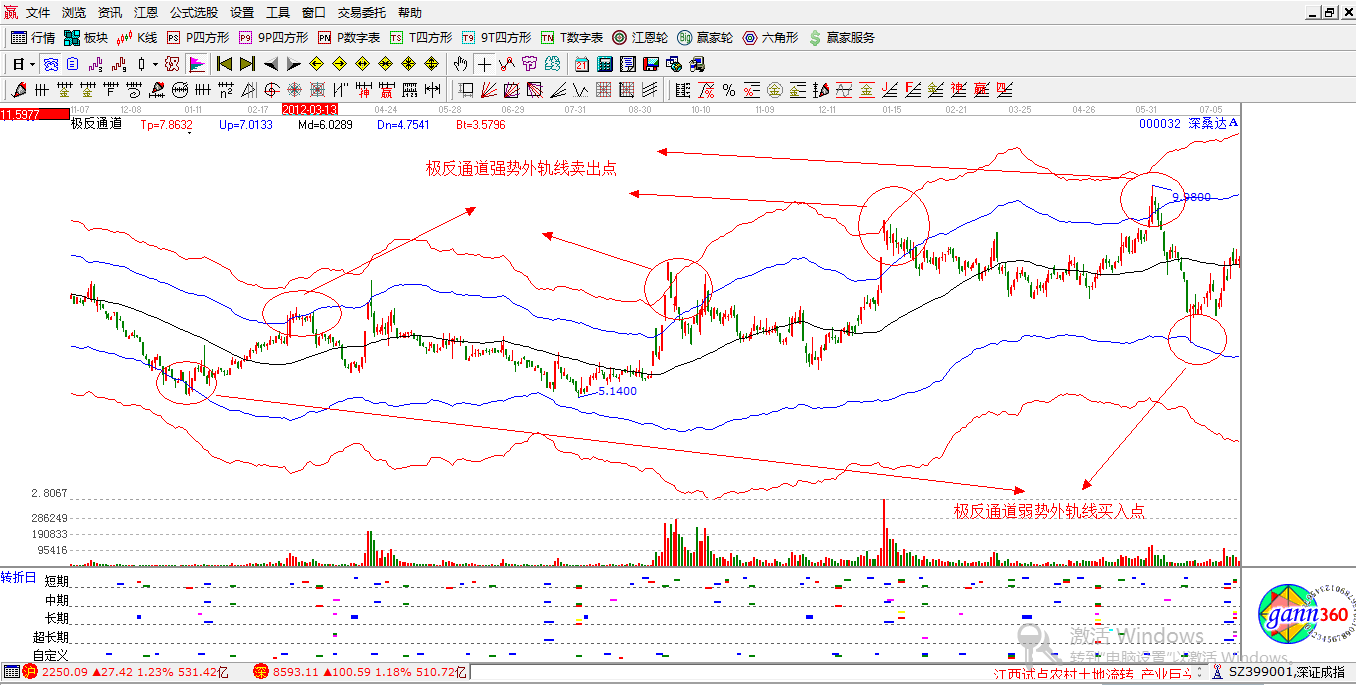Viewport: 1356px width, 685px height.
Task: Click the red 2012-03-13 date marker
Action: point(311,107)
